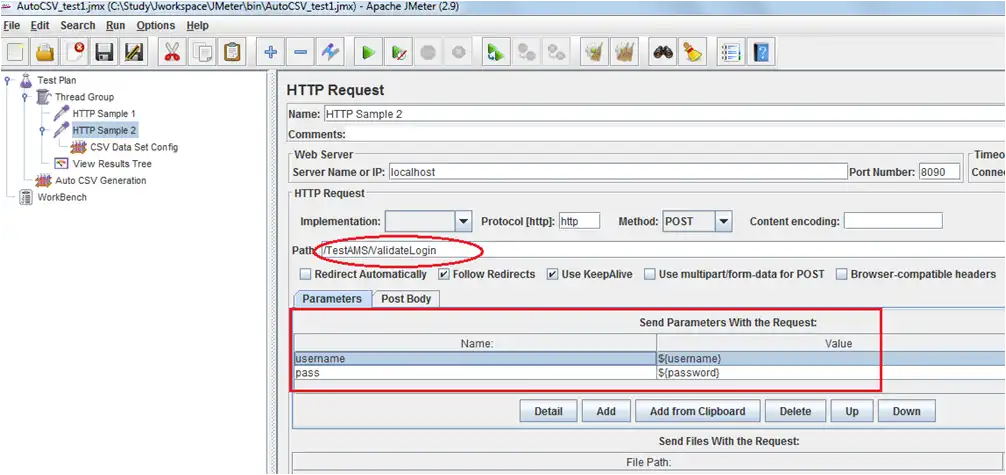This screenshot has width=1006, height=475.
Task: Switch to the Parameters tab
Action: point(332,299)
